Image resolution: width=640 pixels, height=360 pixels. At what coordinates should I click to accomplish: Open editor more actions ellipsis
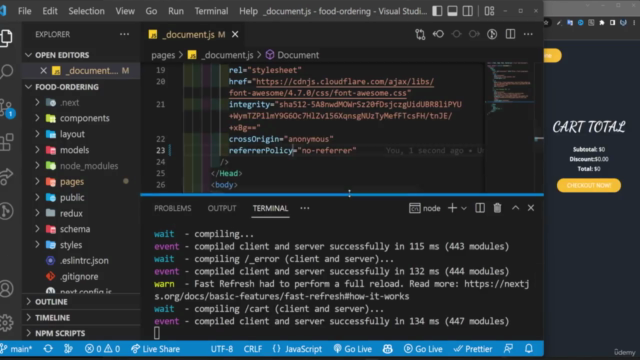pyautogui.click(x=528, y=34)
